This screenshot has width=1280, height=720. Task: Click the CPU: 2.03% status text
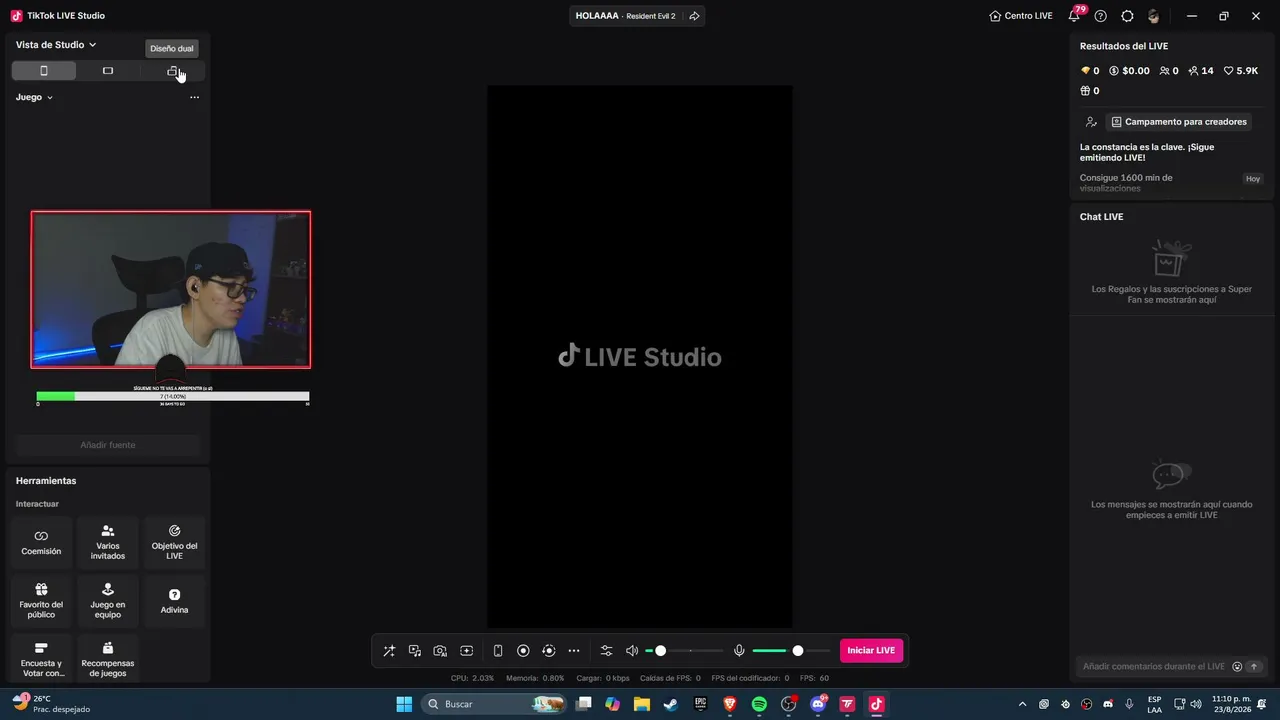click(x=472, y=678)
